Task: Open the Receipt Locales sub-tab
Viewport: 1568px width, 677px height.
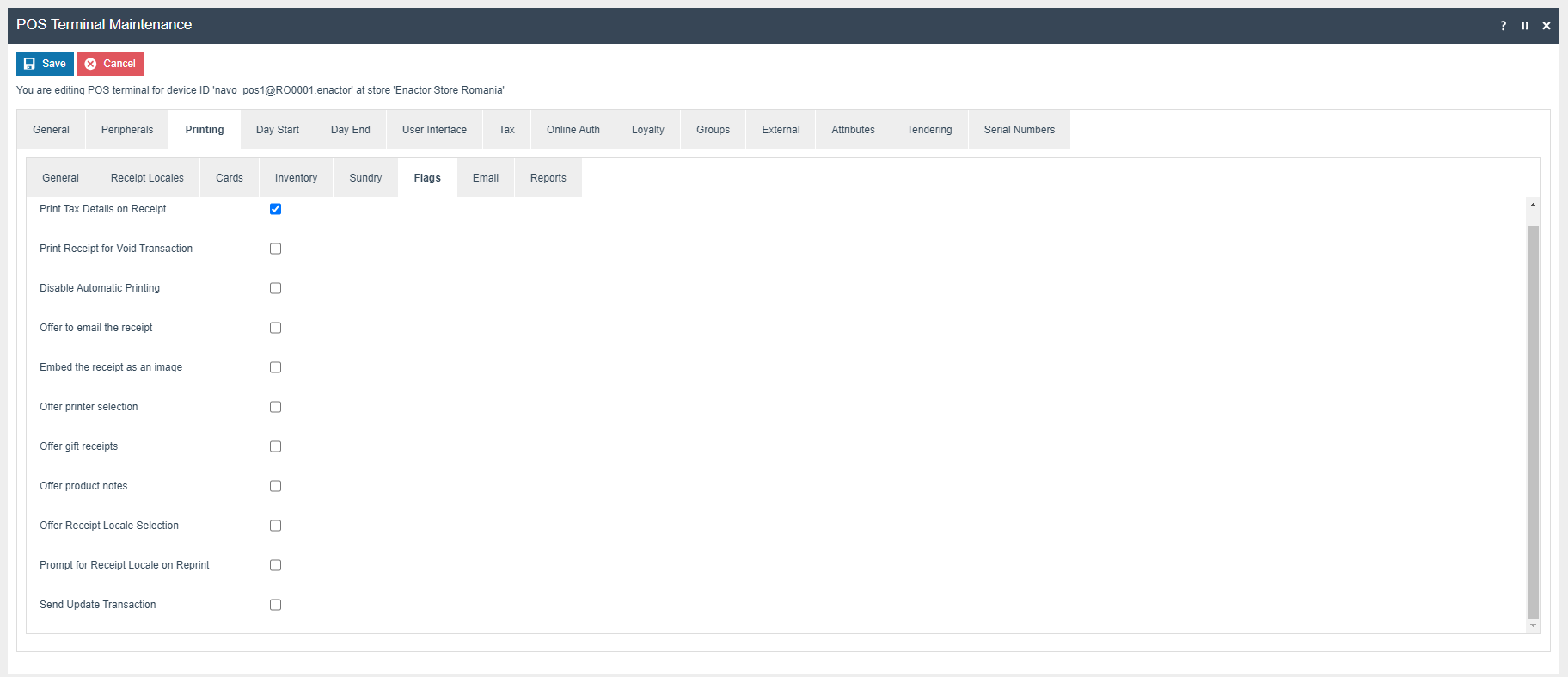Action: 147,178
